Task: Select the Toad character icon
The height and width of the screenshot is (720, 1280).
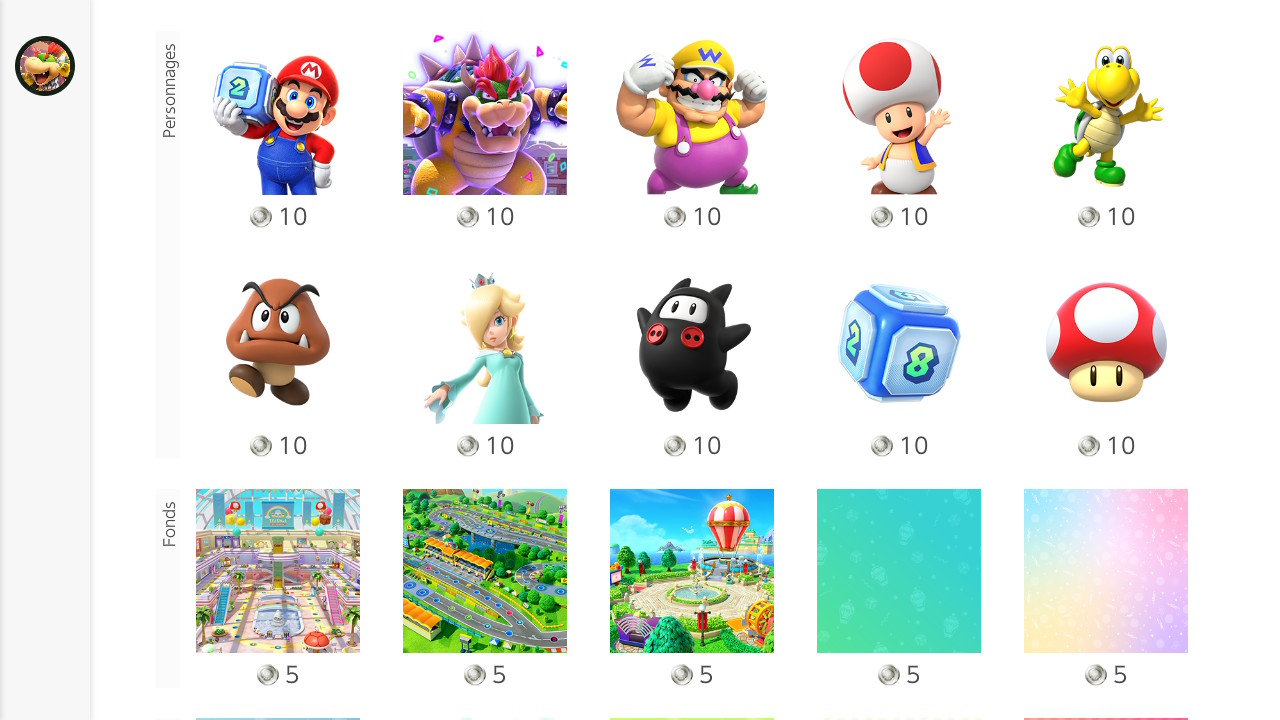Action: coord(899,113)
